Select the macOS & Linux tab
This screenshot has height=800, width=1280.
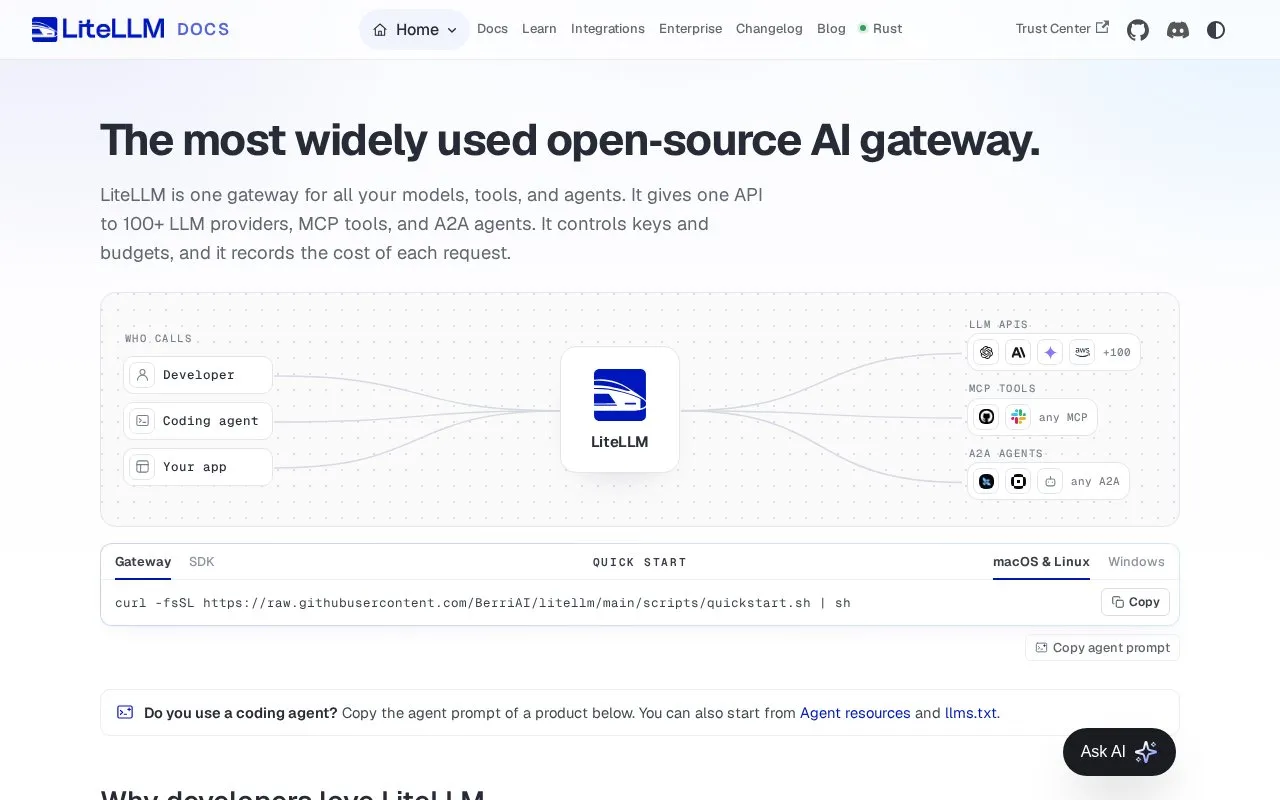1041,562
